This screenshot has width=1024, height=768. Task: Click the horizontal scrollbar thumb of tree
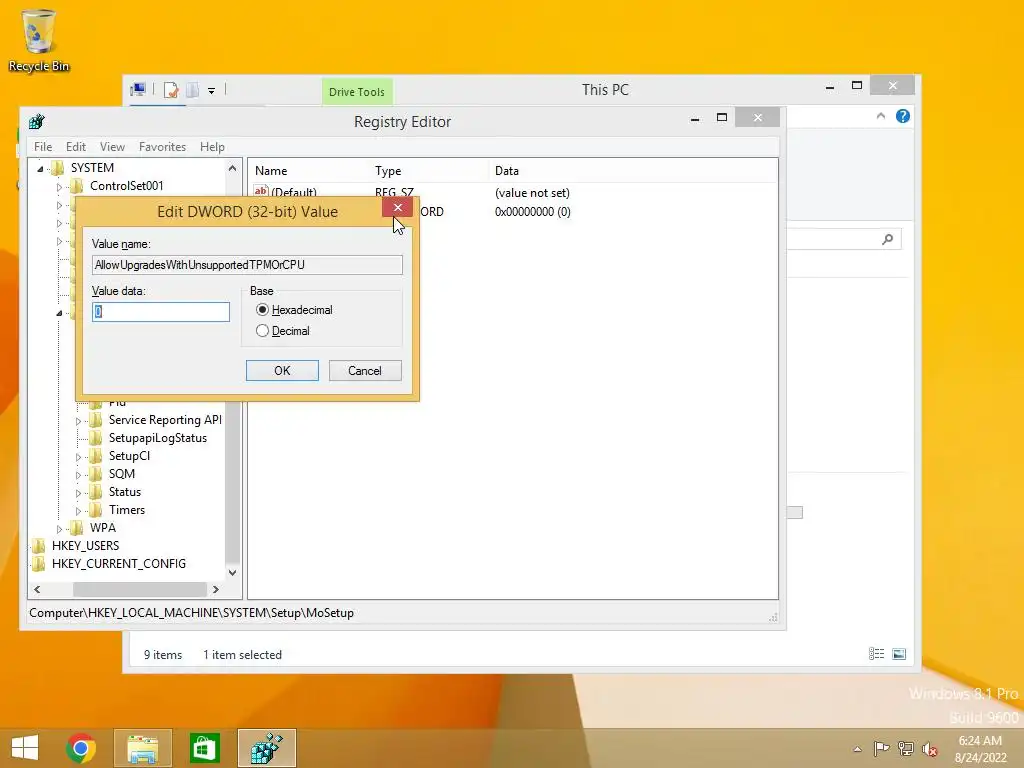coord(139,589)
